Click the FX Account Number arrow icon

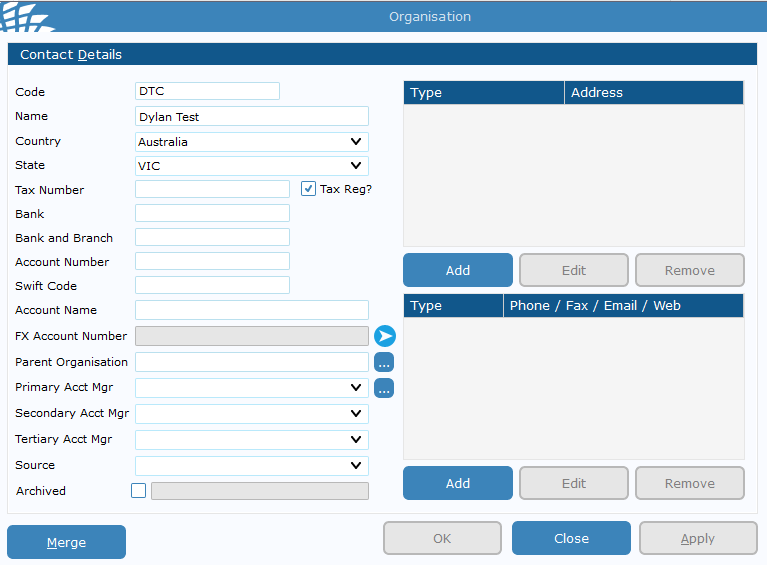pos(385,336)
